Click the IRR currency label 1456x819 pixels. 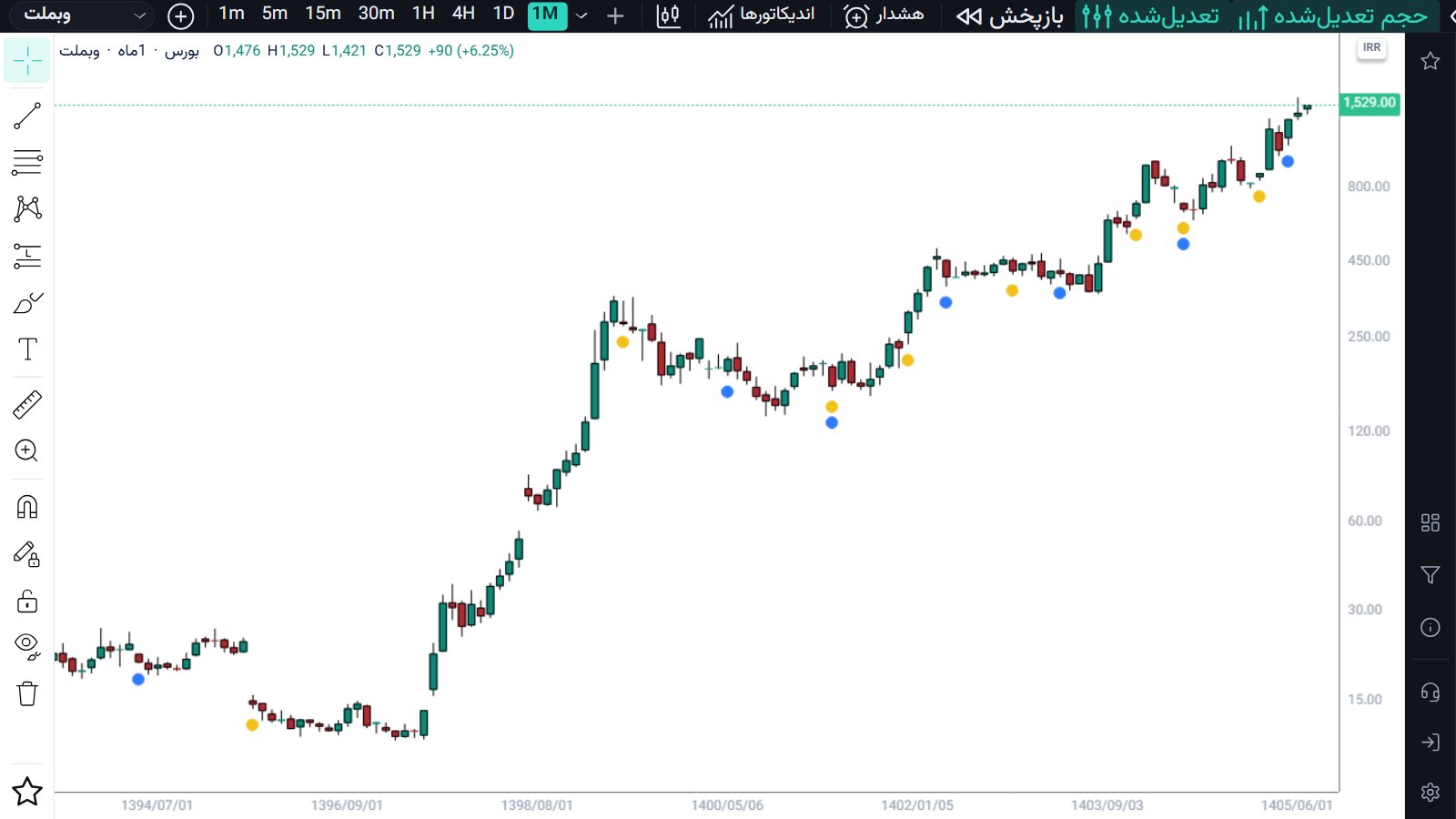(1371, 47)
